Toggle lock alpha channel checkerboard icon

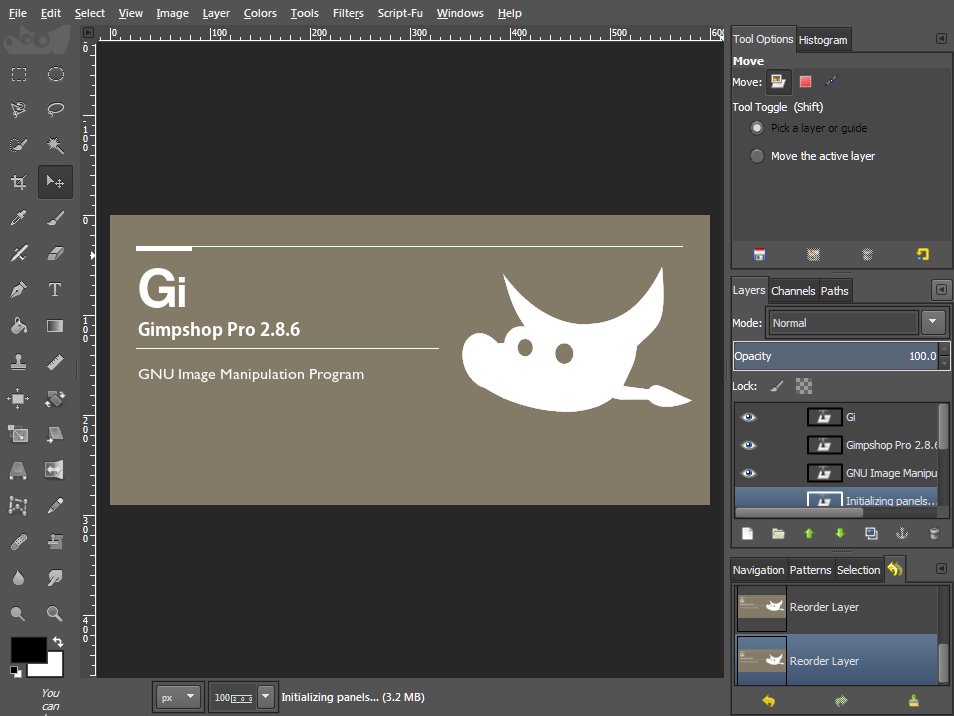804,386
